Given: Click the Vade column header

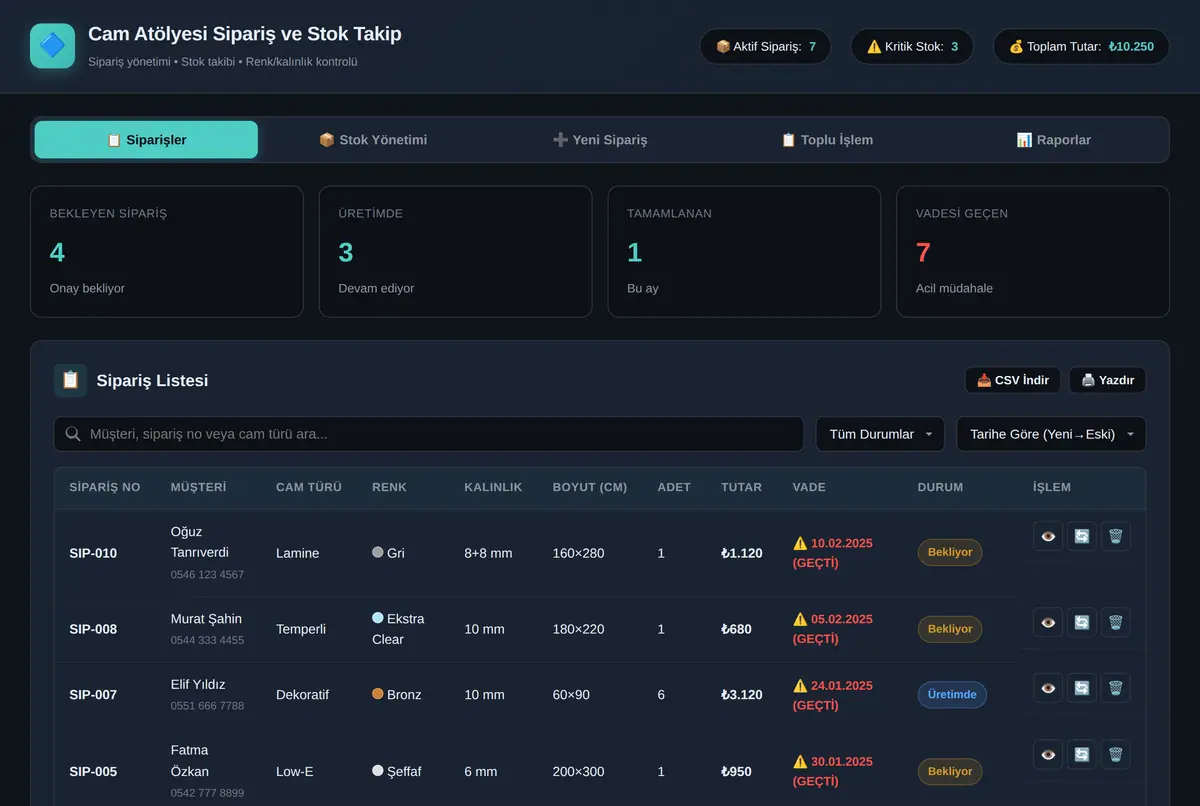Looking at the screenshot, I should [809, 487].
